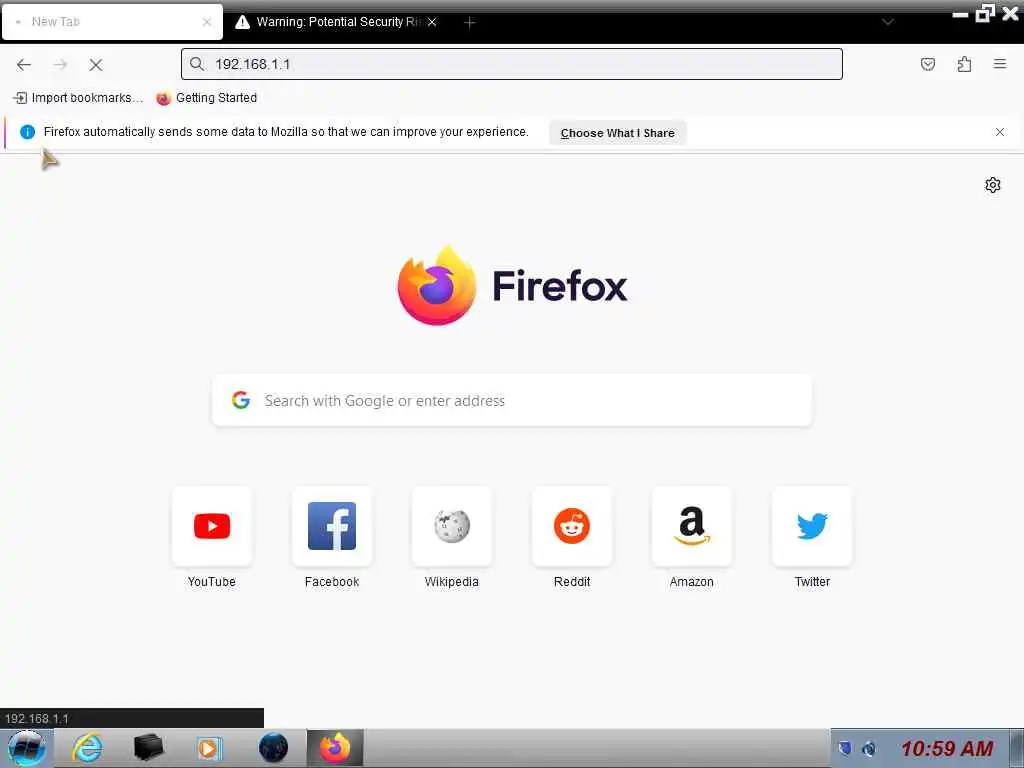1024x768 pixels.
Task: Dismiss the Mozilla data notification bar
Action: [1000, 132]
